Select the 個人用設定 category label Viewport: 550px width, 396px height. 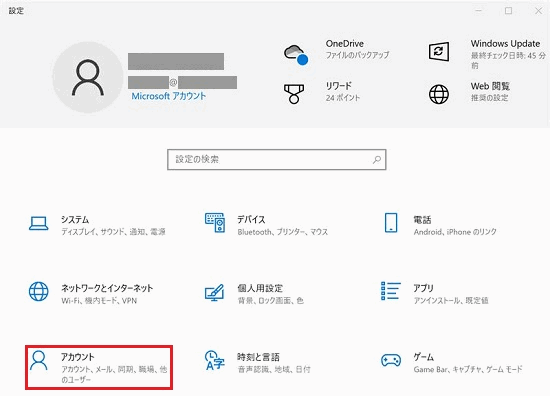(x=260, y=288)
